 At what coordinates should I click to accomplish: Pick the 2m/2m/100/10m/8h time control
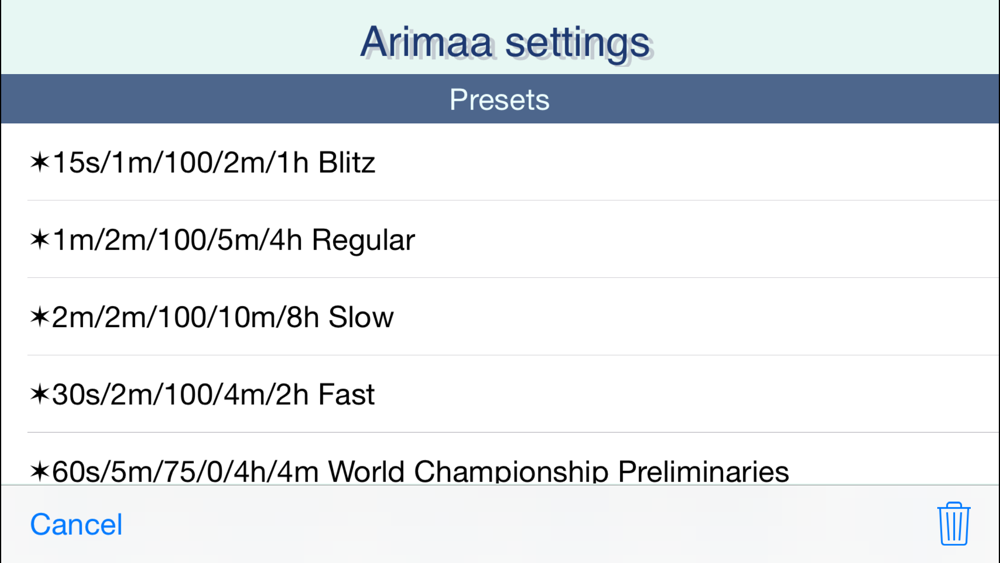(x=186, y=318)
